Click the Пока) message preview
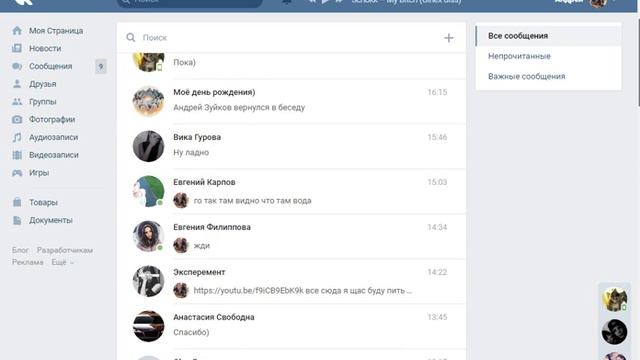 point(184,62)
